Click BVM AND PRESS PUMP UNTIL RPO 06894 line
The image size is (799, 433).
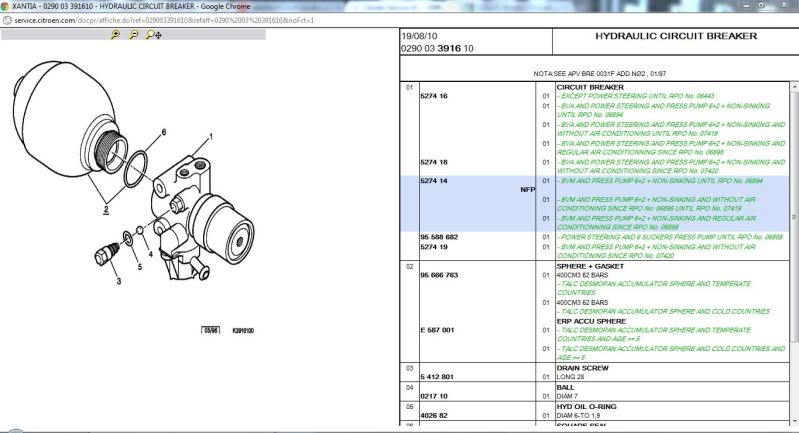coord(660,181)
